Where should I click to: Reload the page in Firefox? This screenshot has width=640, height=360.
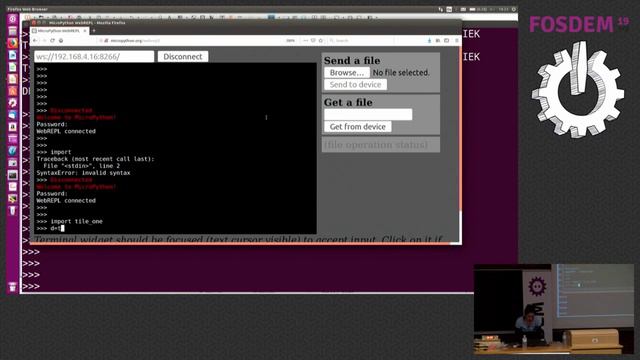pos(52,41)
